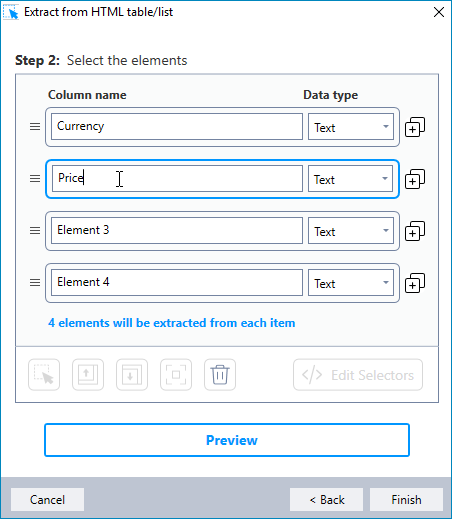This screenshot has height=519, width=452.
Task: Click the move down arrow icon
Action: (132, 375)
